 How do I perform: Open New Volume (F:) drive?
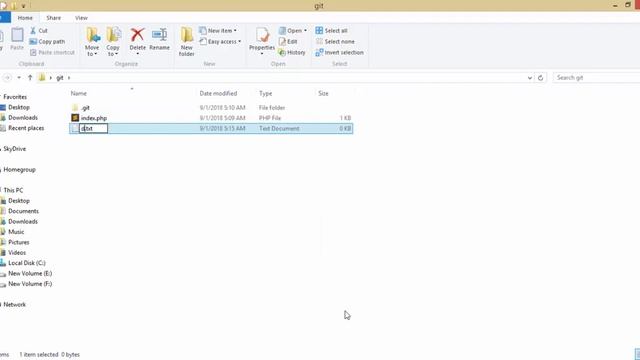30,284
